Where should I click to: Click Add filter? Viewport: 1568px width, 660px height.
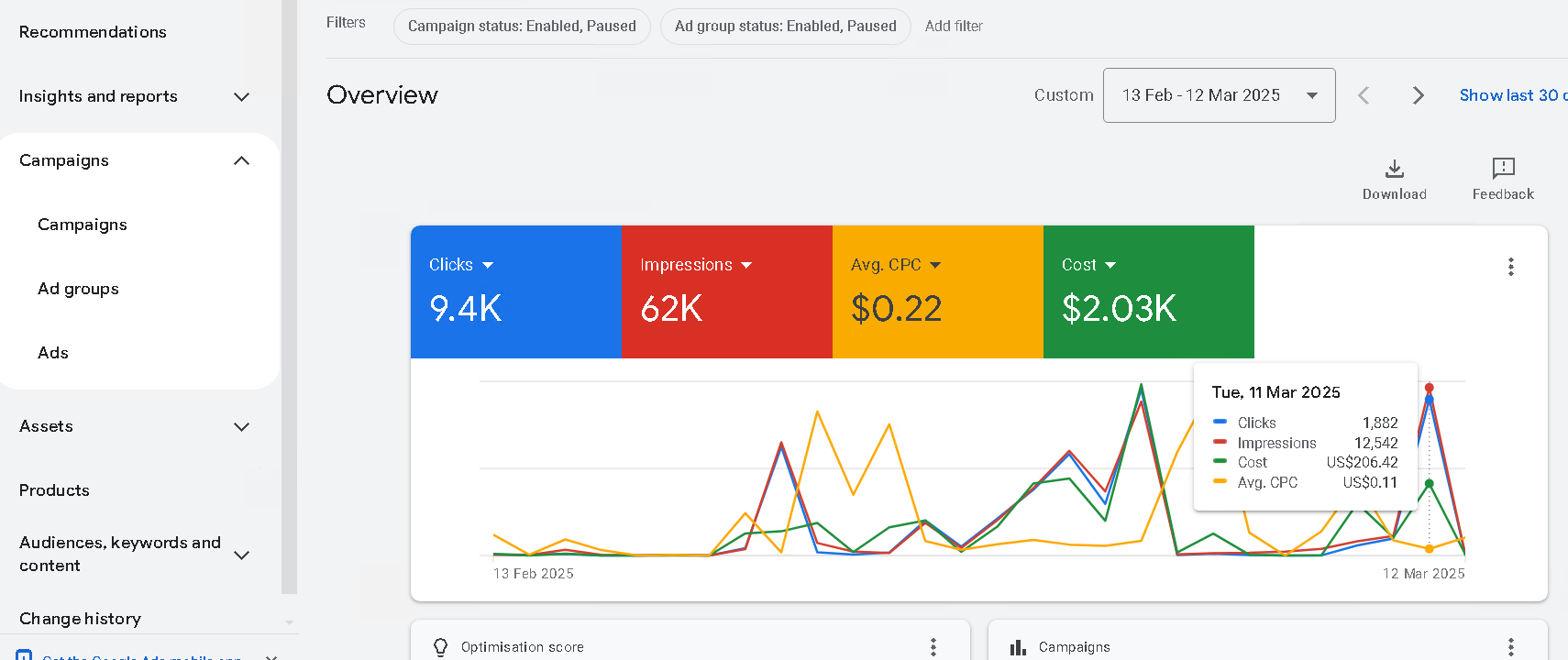pos(954,27)
